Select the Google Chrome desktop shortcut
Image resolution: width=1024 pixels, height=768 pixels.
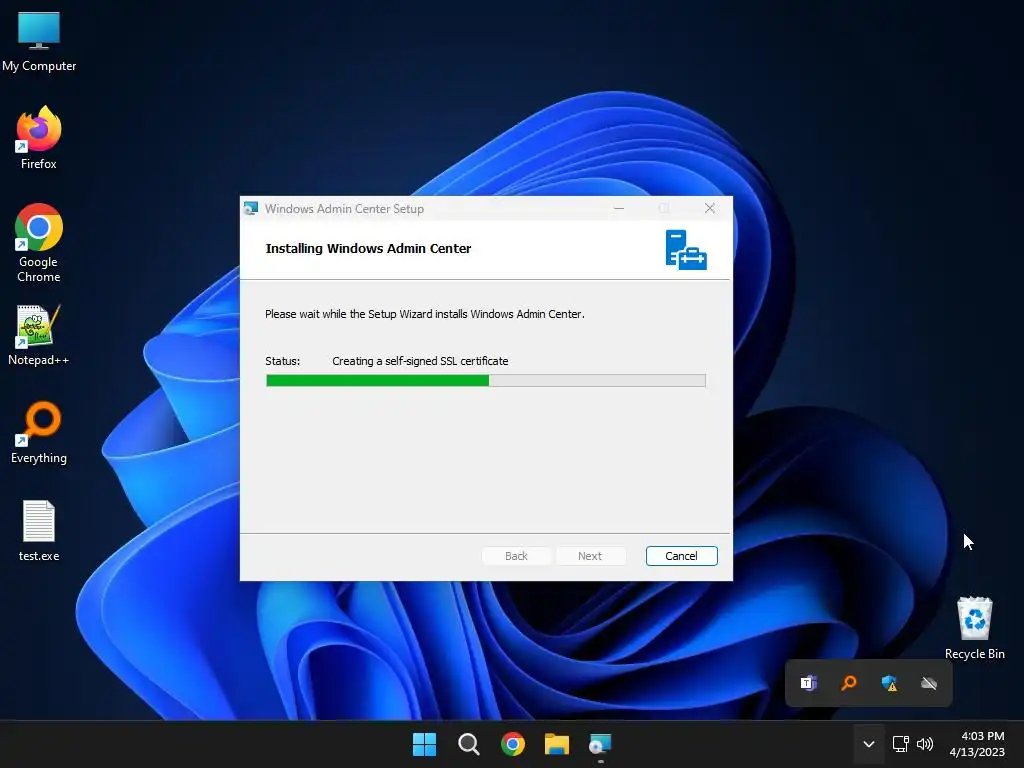39,242
